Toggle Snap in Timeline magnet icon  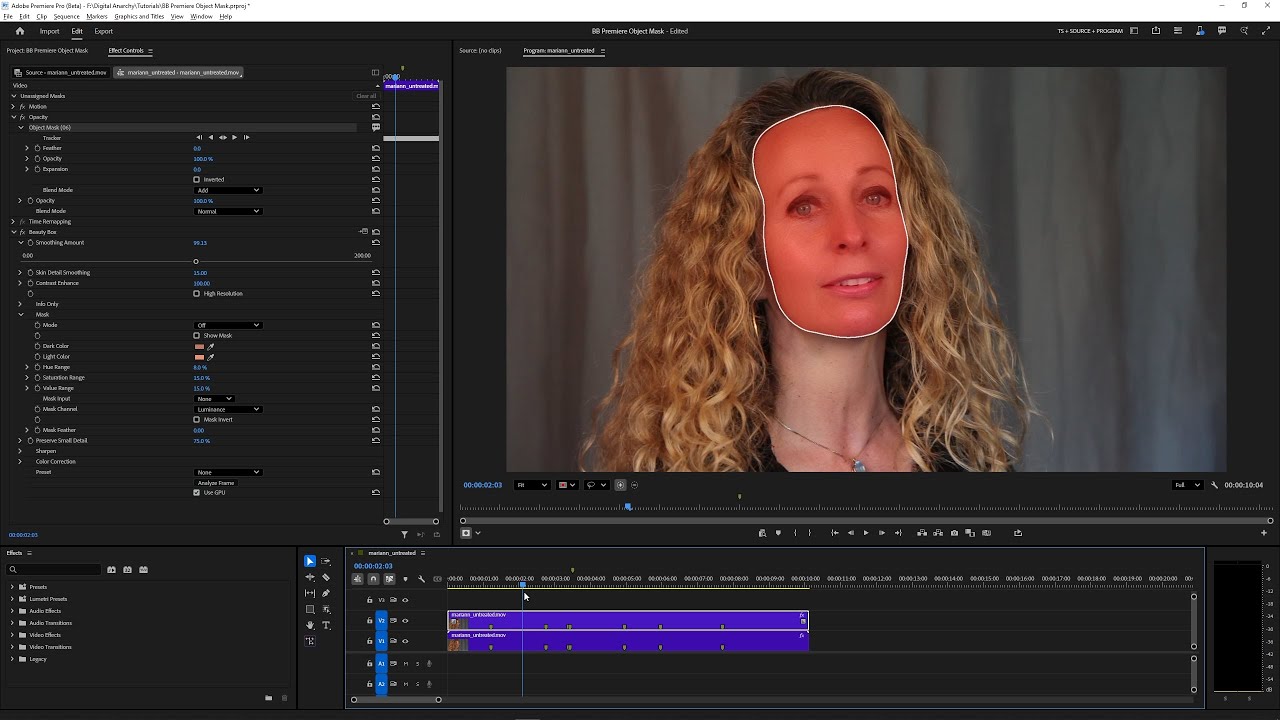click(373, 579)
